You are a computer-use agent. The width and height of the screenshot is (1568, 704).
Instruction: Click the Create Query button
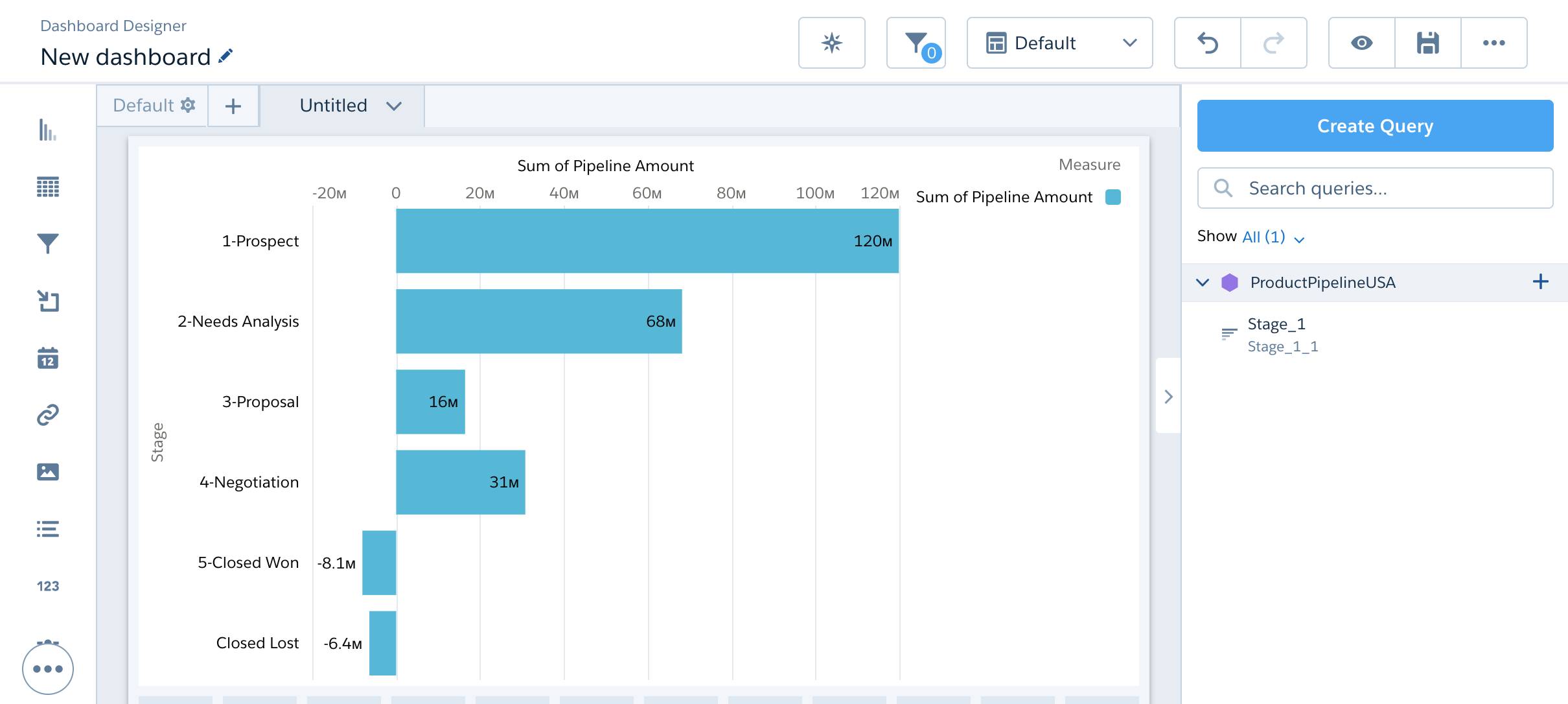(1375, 125)
